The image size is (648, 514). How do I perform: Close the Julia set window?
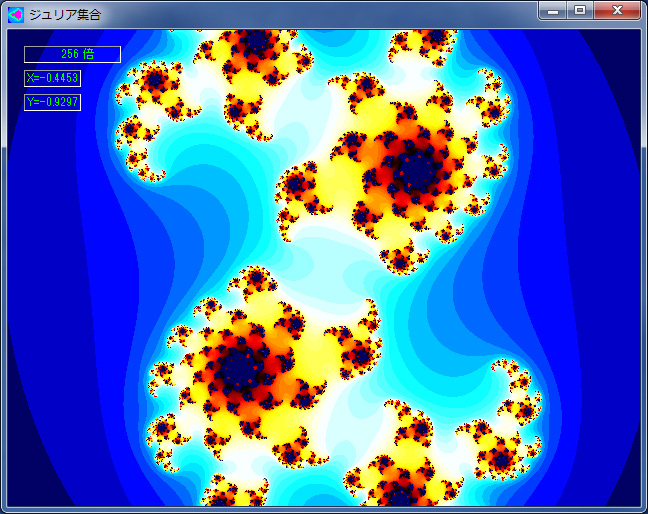pos(617,11)
